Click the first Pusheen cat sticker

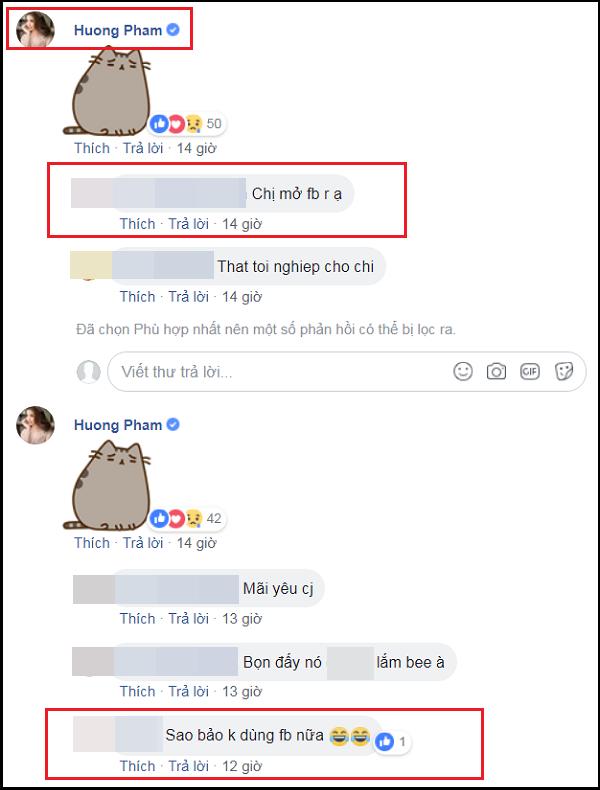107,91
